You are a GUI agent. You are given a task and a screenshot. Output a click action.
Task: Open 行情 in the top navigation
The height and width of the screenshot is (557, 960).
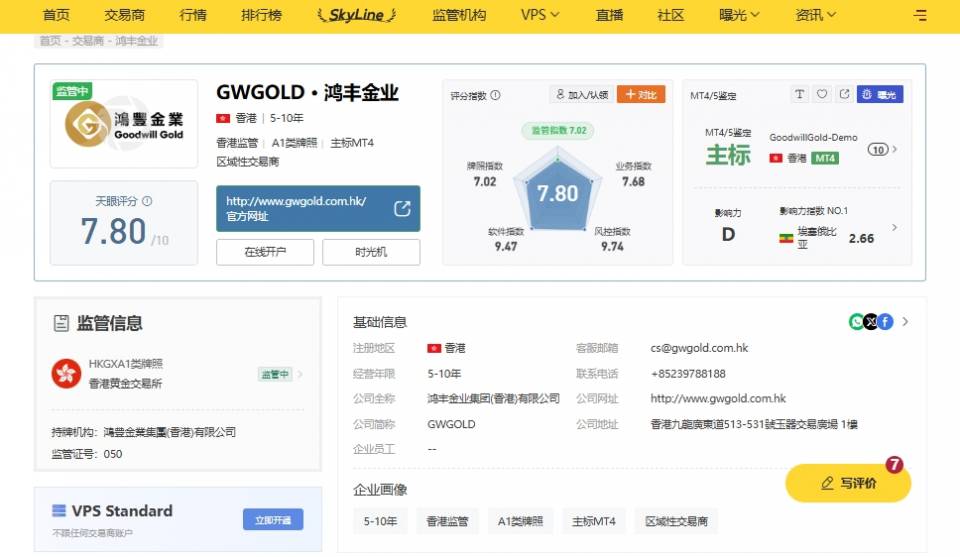[x=193, y=15]
